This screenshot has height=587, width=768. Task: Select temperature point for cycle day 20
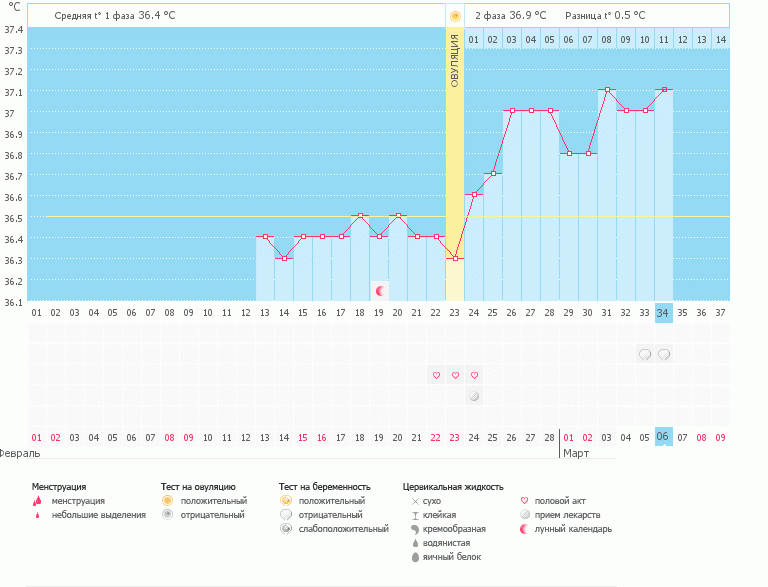point(398,216)
